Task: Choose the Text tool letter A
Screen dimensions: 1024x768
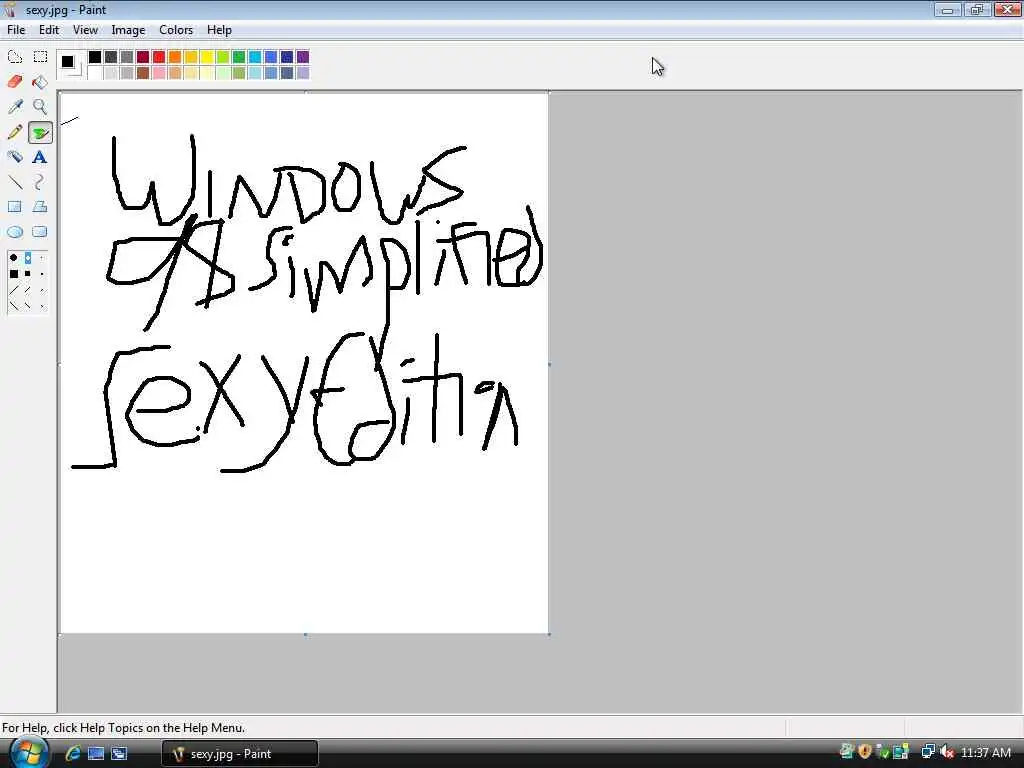Action: tap(40, 157)
